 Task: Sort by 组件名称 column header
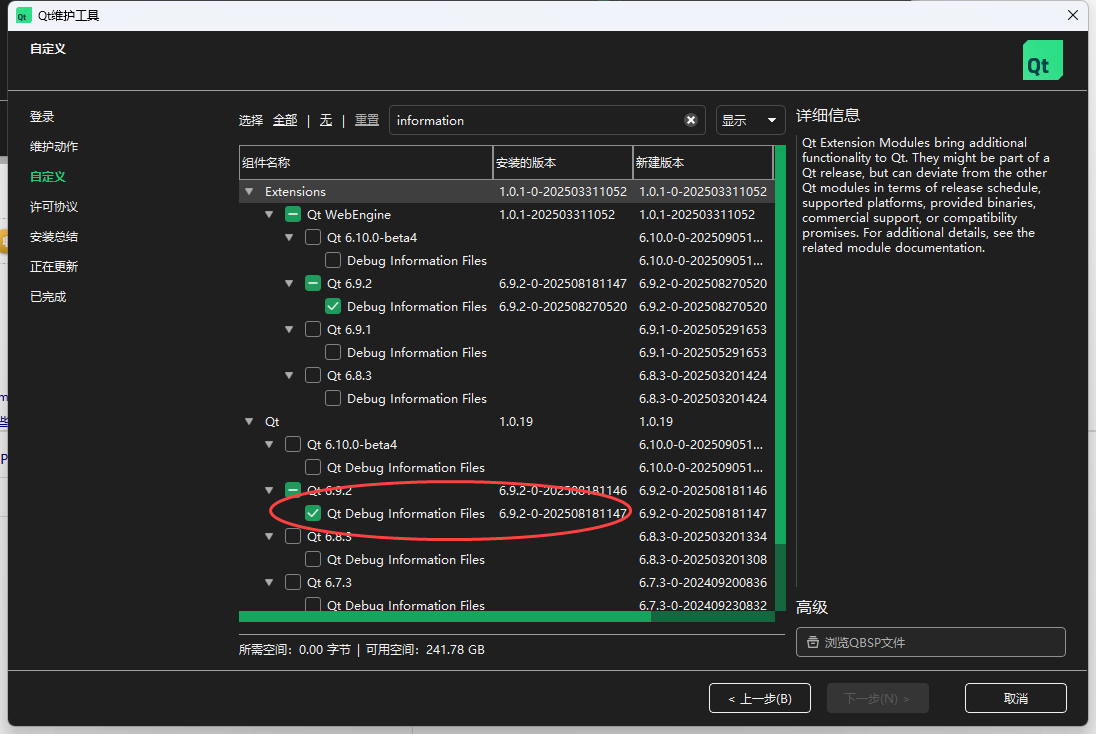point(366,163)
